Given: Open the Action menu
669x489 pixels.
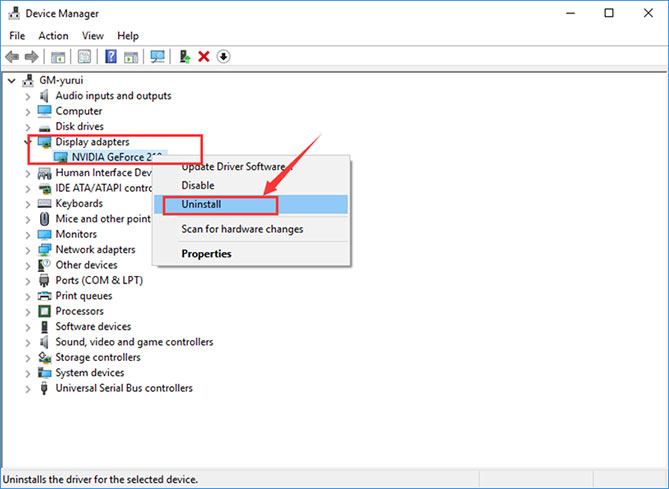Looking at the screenshot, I should (x=53, y=36).
